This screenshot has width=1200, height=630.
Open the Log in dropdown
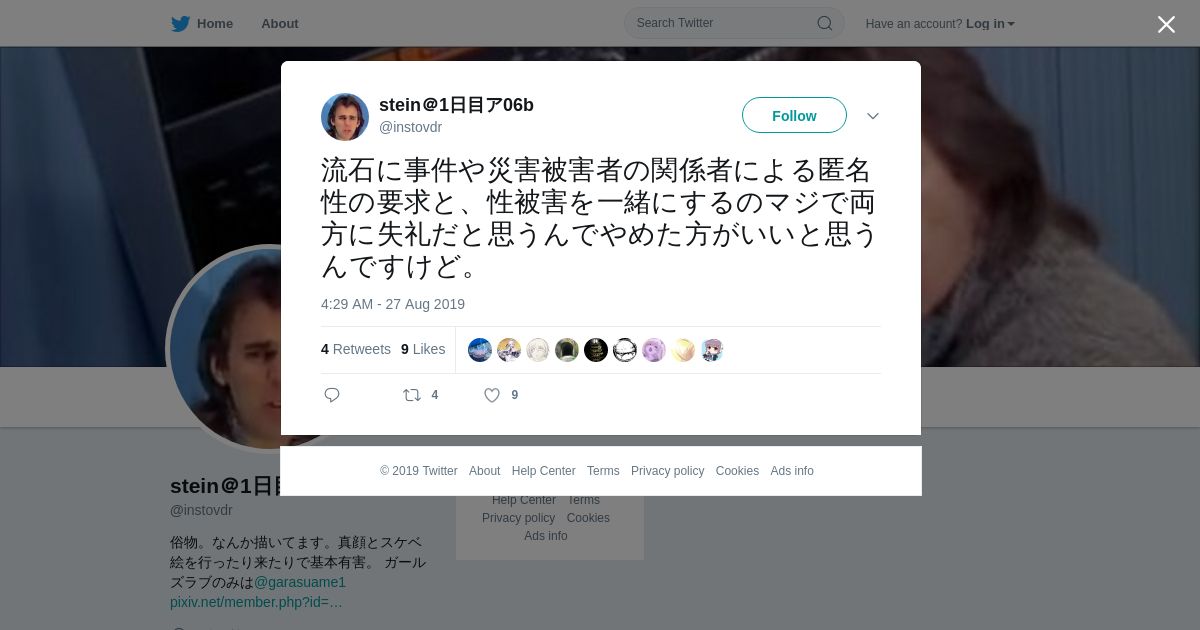pos(990,23)
